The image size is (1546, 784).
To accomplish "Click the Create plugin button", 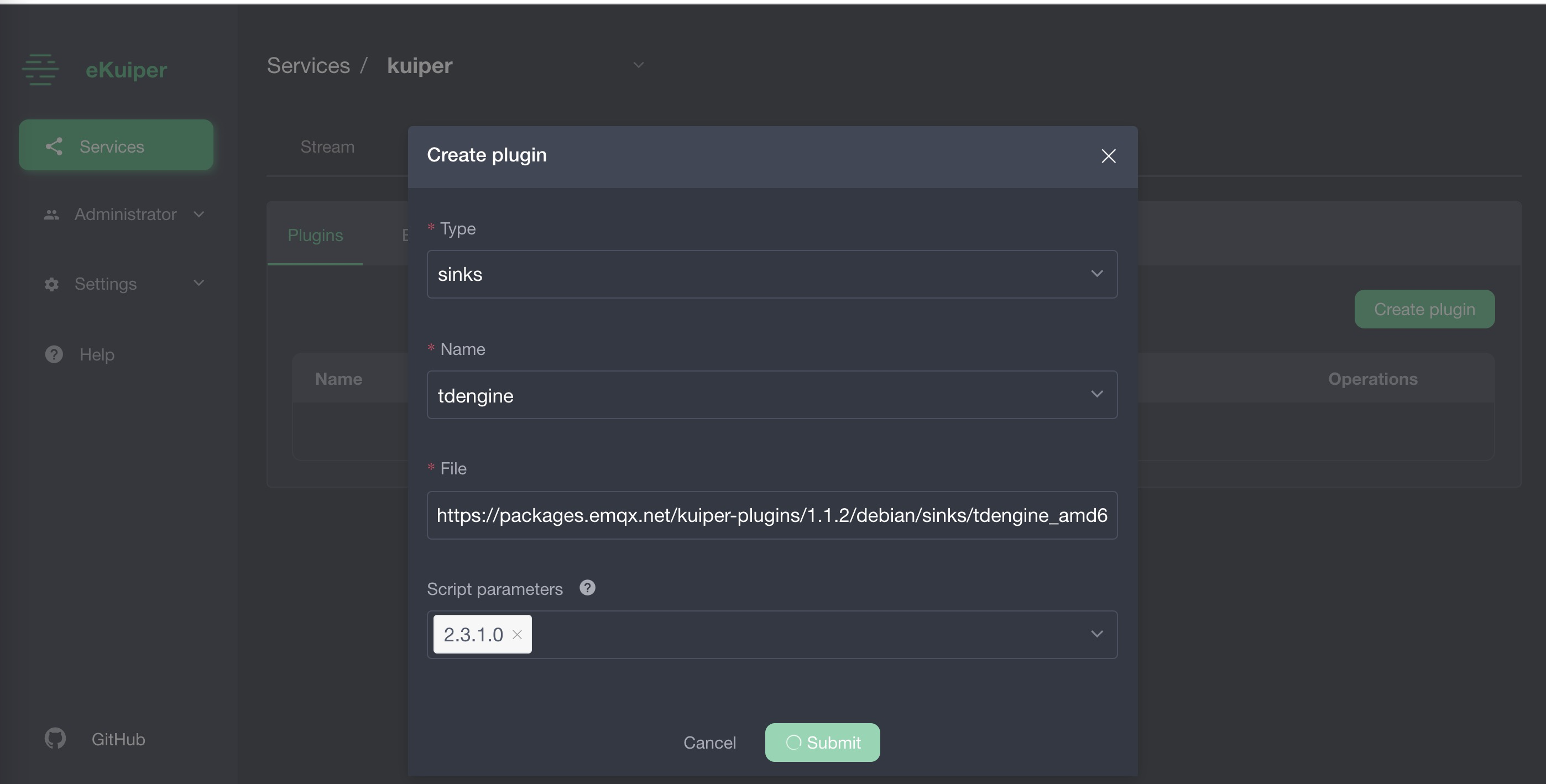I will [x=1424, y=309].
